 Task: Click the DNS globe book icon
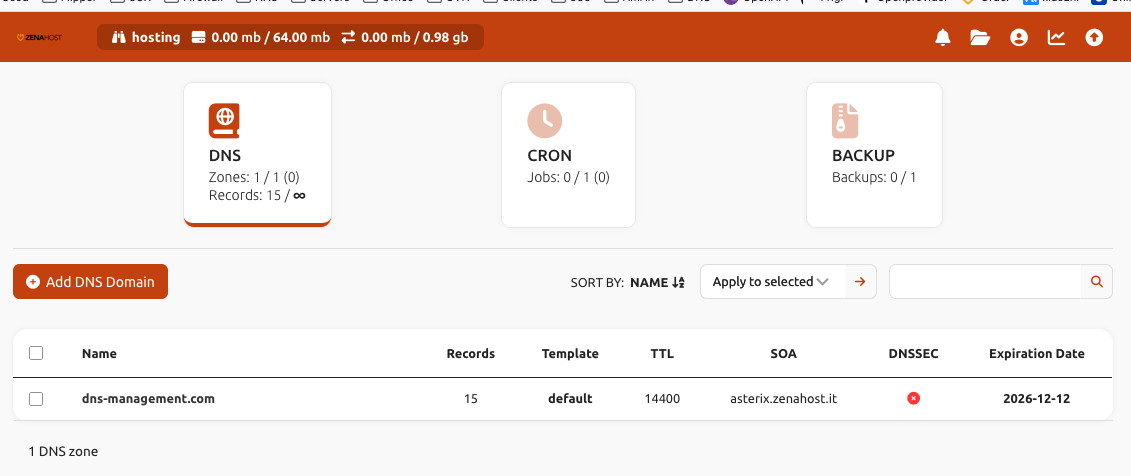(x=224, y=120)
